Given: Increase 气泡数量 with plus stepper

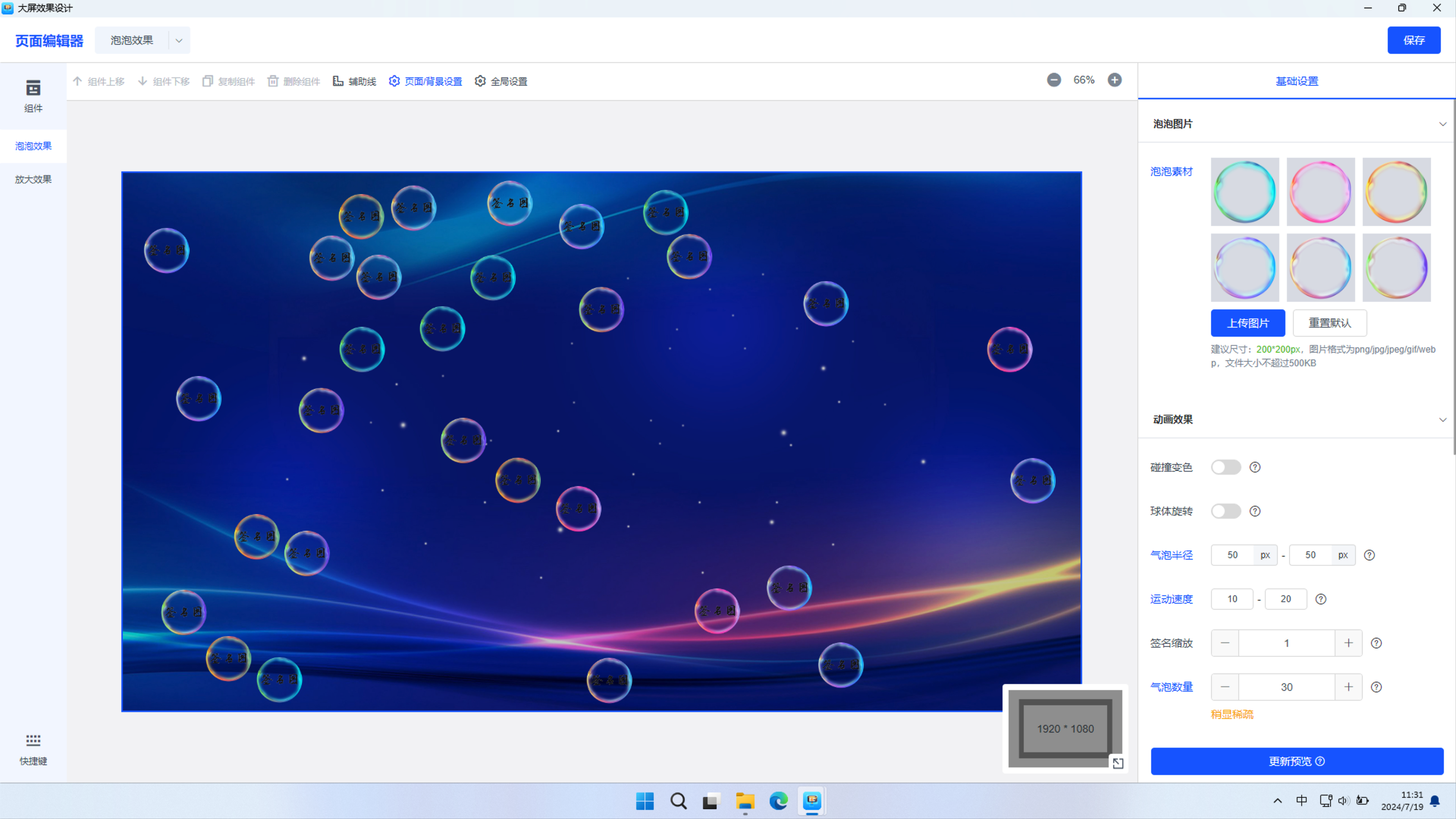Looking at the screenshot, I should coord(1348,687).
